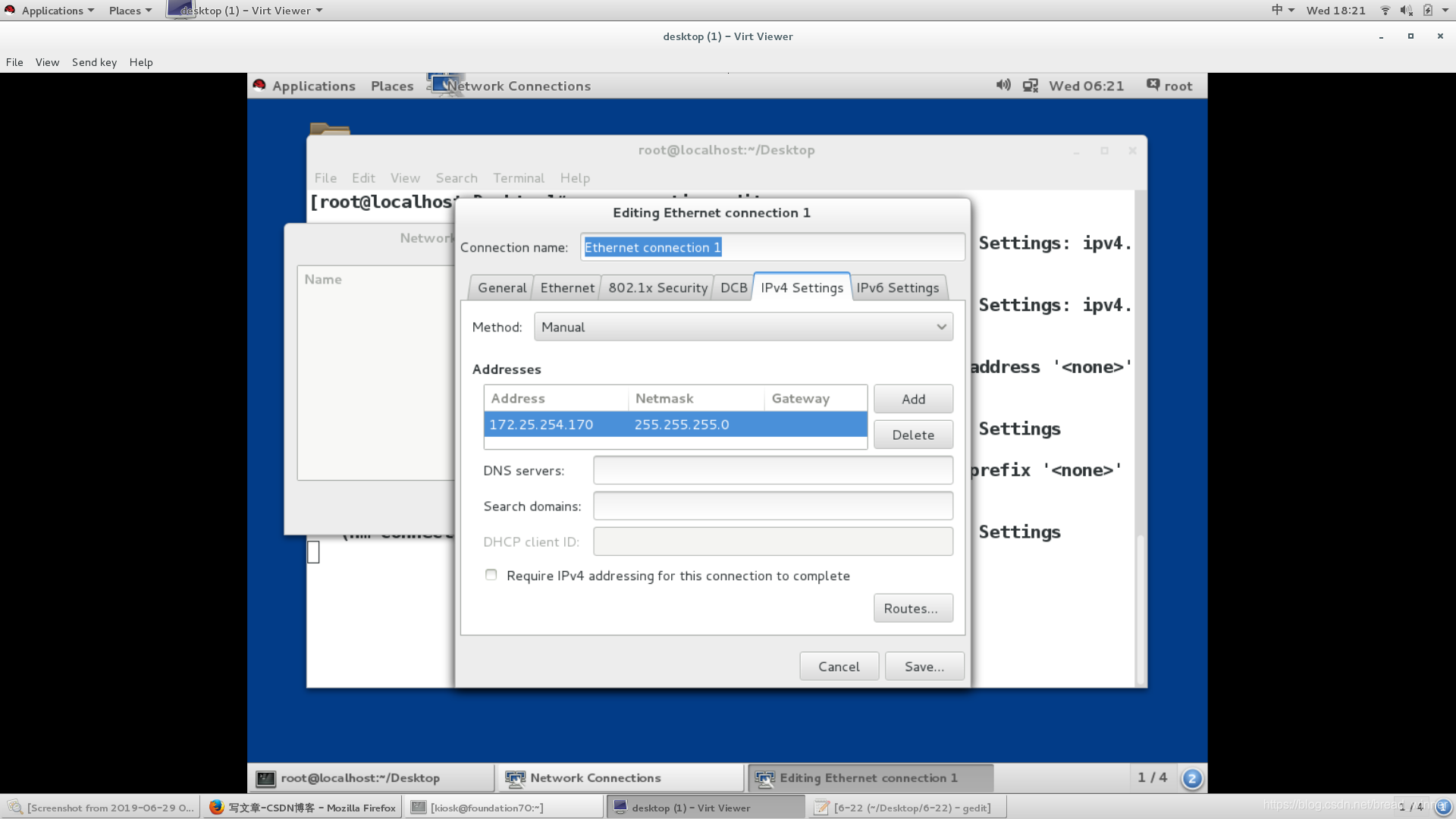The image size is (1456, 819).
Task: Open the host Wi-Fi indicator icon
Action: point(1385,10)
